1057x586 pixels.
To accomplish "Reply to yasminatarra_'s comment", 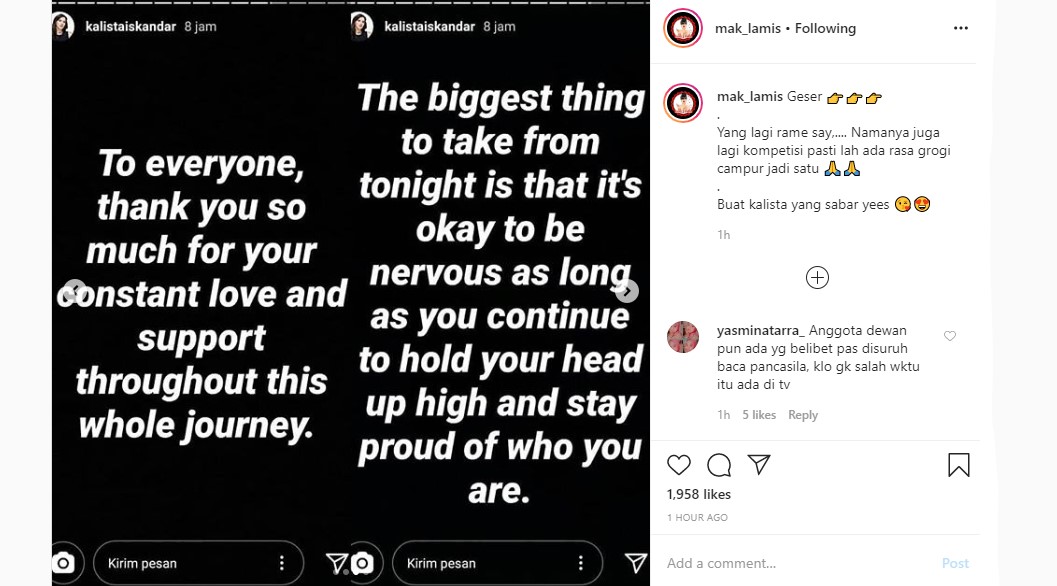I will 803,415.
